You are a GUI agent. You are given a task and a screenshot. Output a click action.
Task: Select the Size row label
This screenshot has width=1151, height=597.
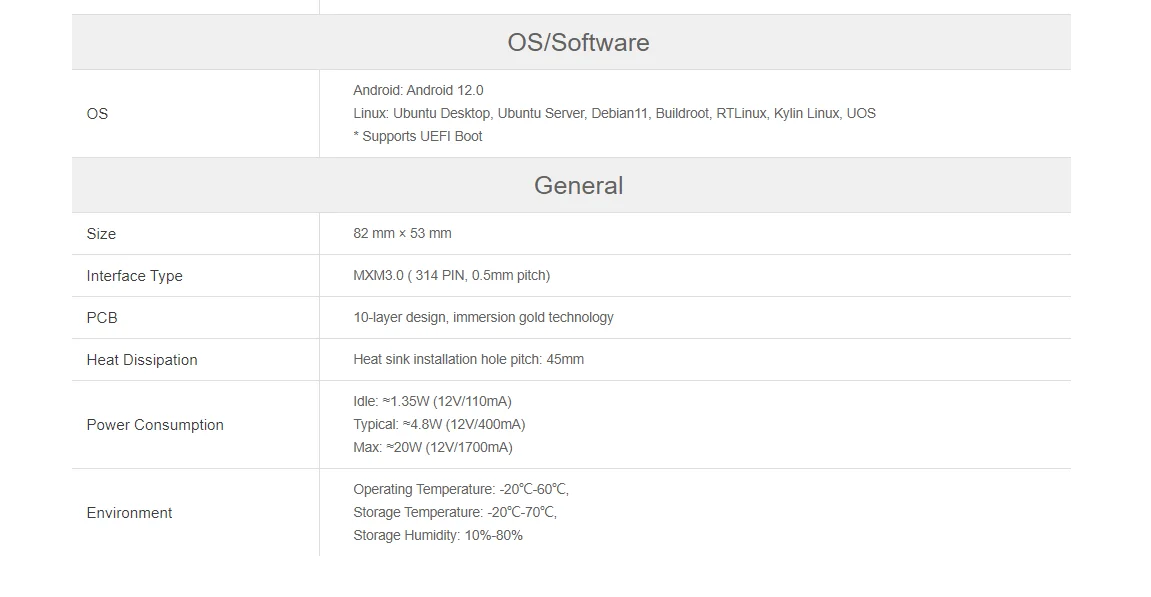tap(101, 234)
